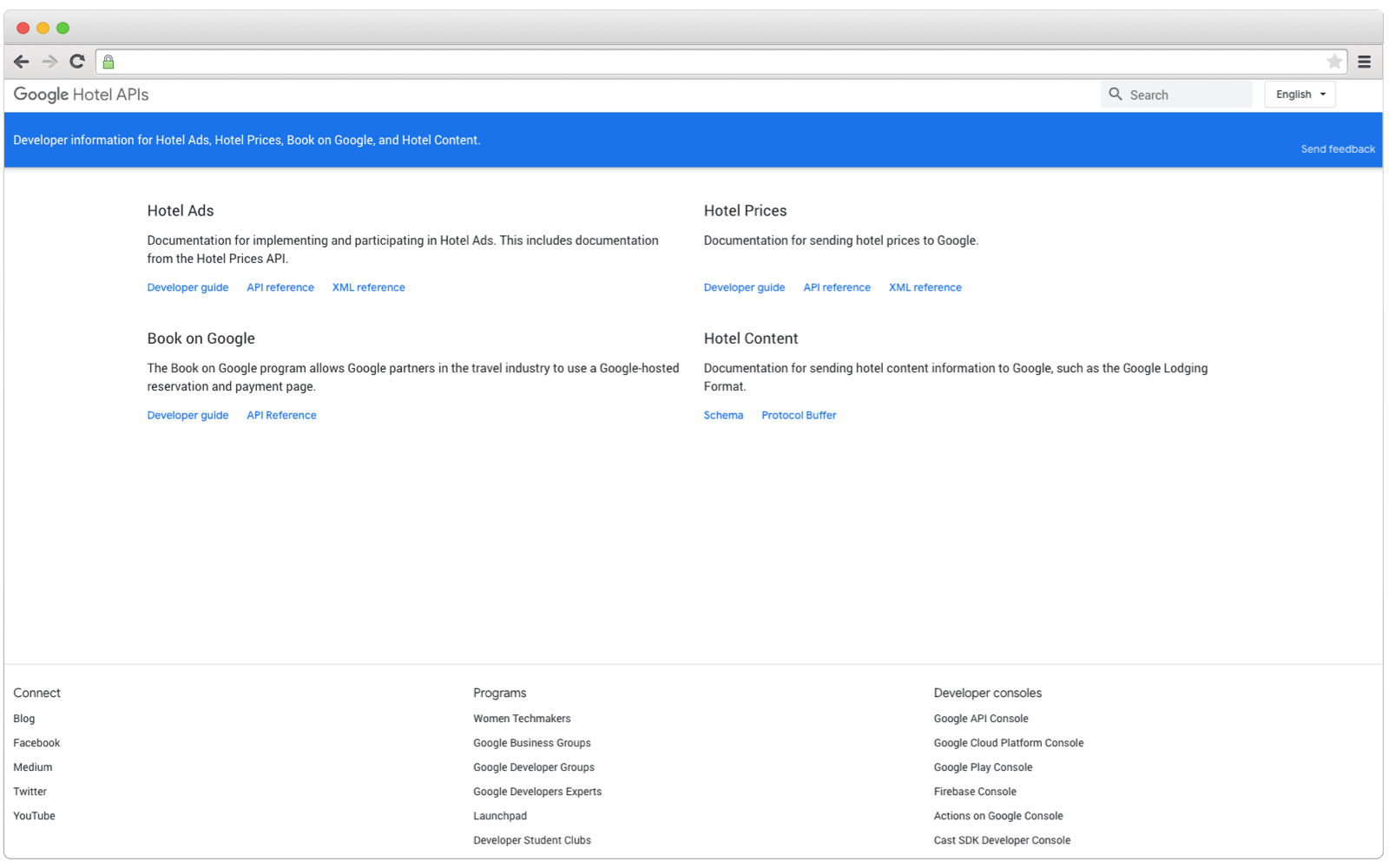
Task: Open Google API Console link
Action: (x=981, y=719)
